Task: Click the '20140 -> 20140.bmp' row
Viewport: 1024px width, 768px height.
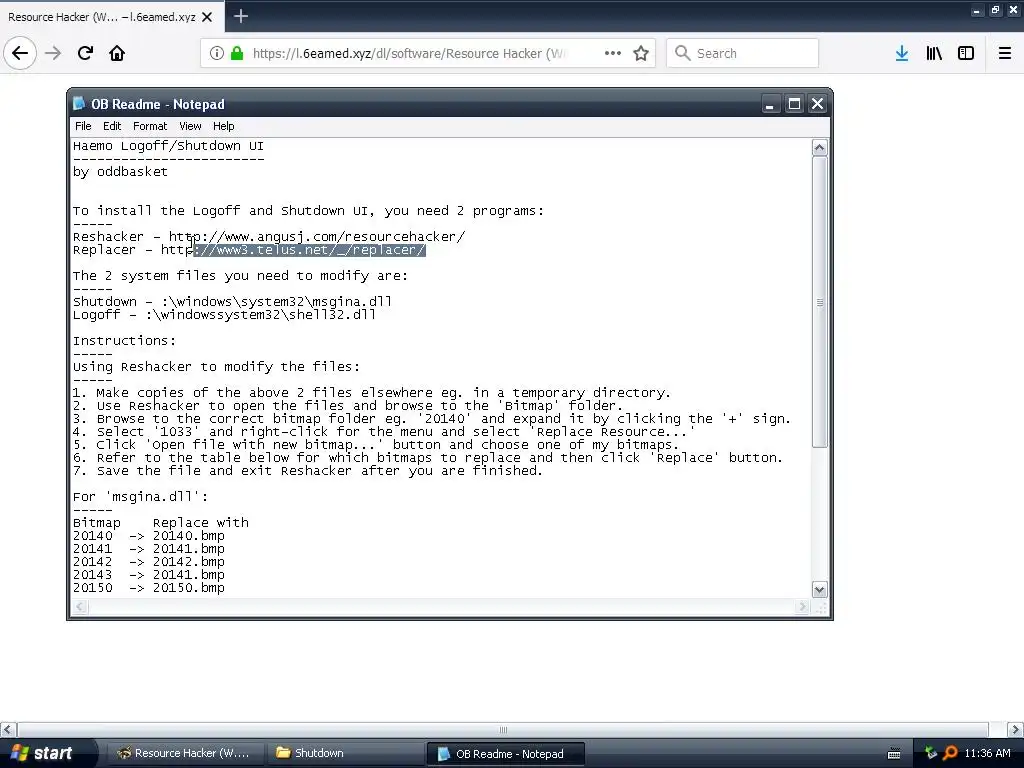Action: [149, 536]
